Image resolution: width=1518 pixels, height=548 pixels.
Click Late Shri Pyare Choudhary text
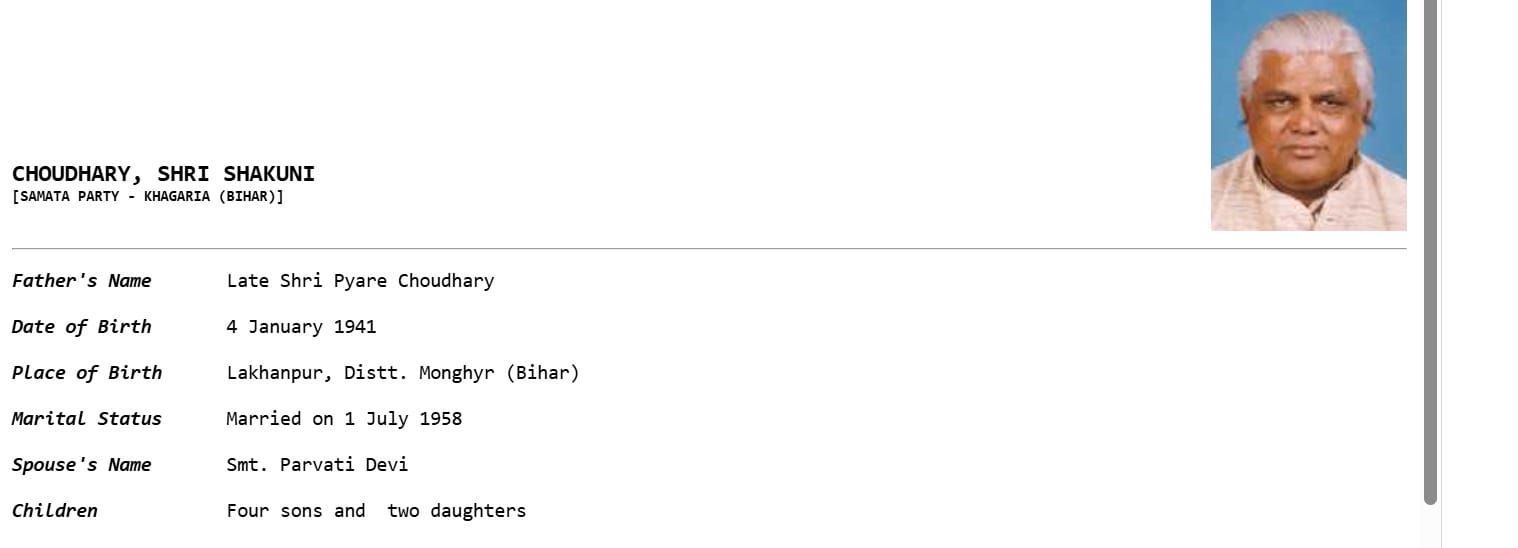pyautogui.click(x=360, y=281)
